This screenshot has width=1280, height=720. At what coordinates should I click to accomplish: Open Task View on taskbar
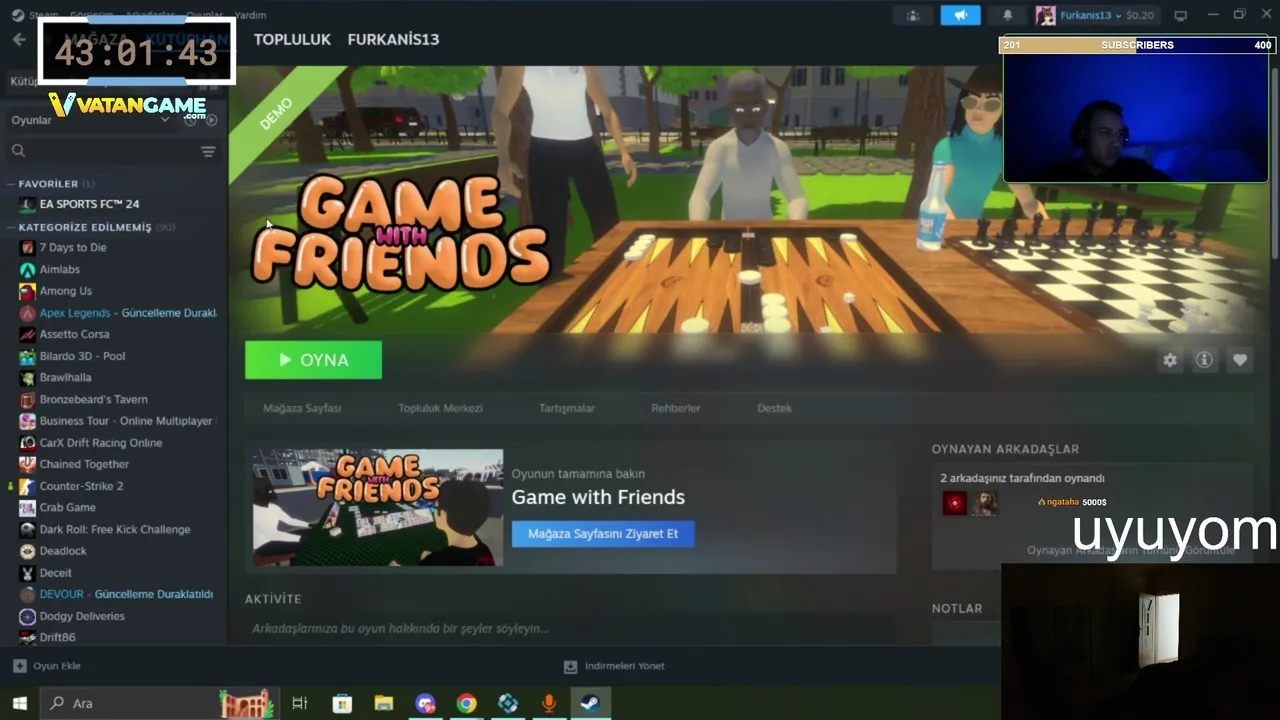pyautogui.click(x=299, y=703)
